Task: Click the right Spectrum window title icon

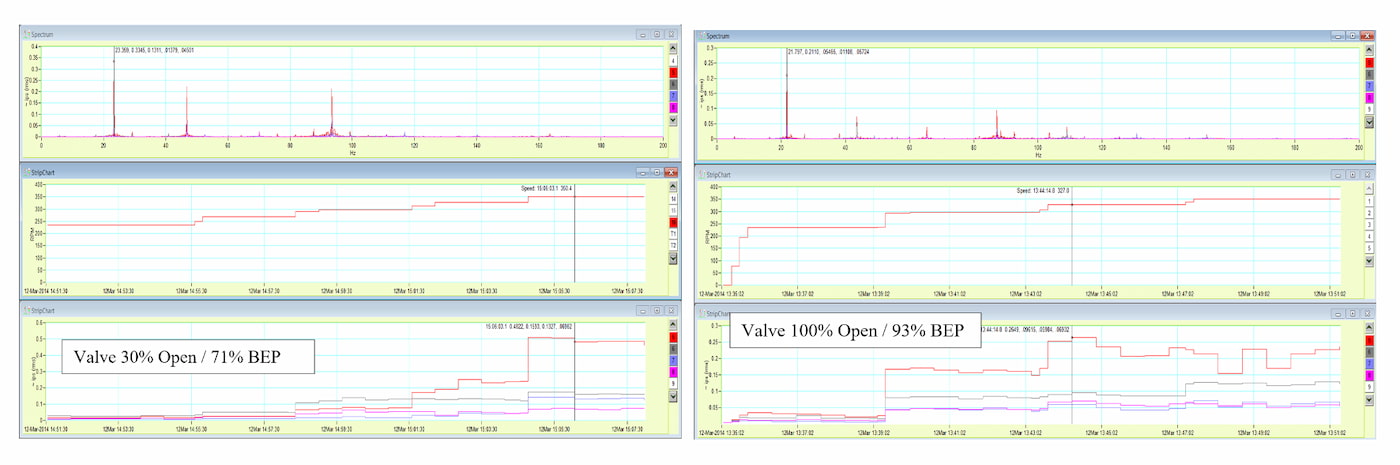Action: [x=701, y=36]
